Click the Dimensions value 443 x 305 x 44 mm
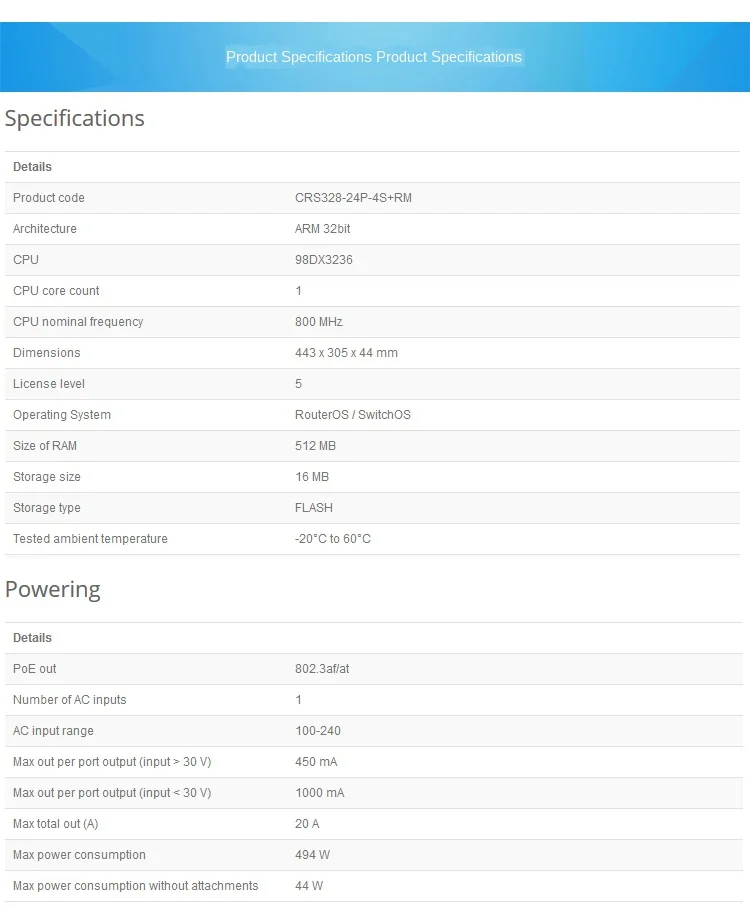 click(346, 353)
